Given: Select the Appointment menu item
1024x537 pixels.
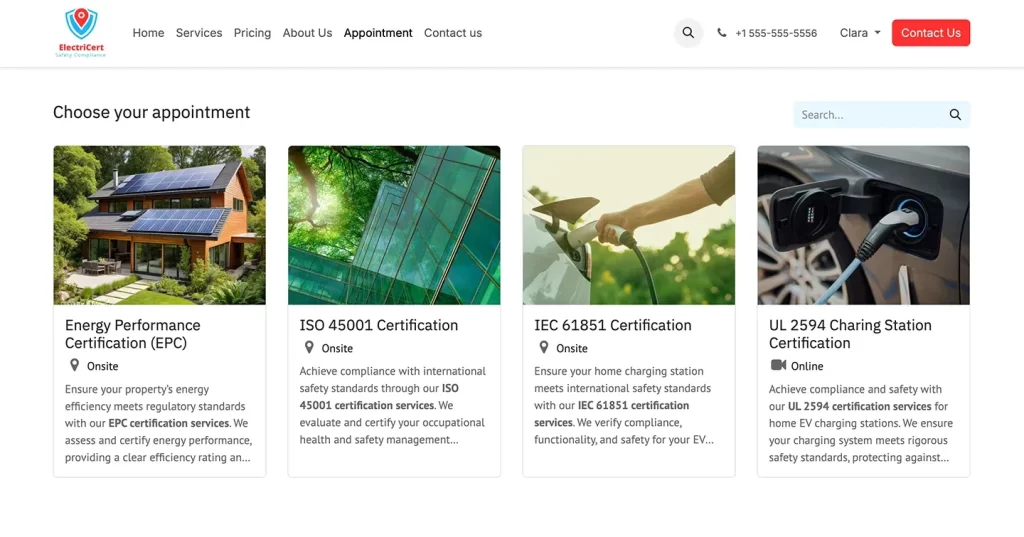Looking at the screenshot, I should (378, 33).
